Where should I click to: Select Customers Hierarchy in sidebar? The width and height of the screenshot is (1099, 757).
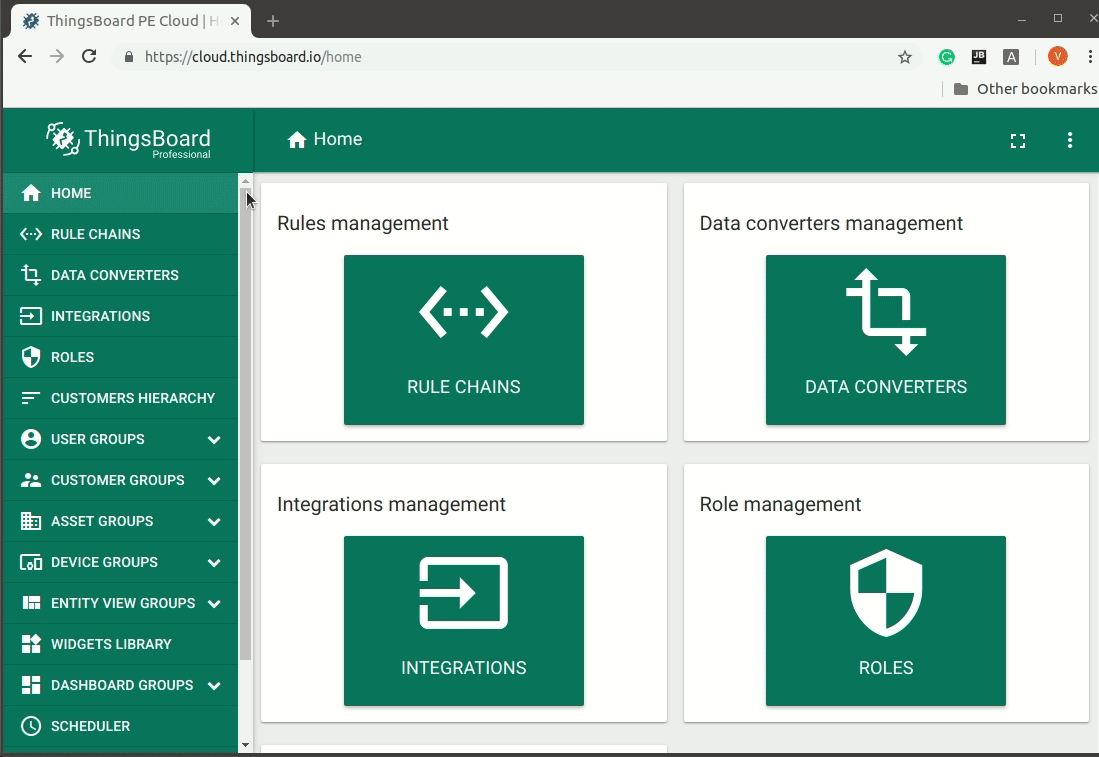(x=132, y=398)
